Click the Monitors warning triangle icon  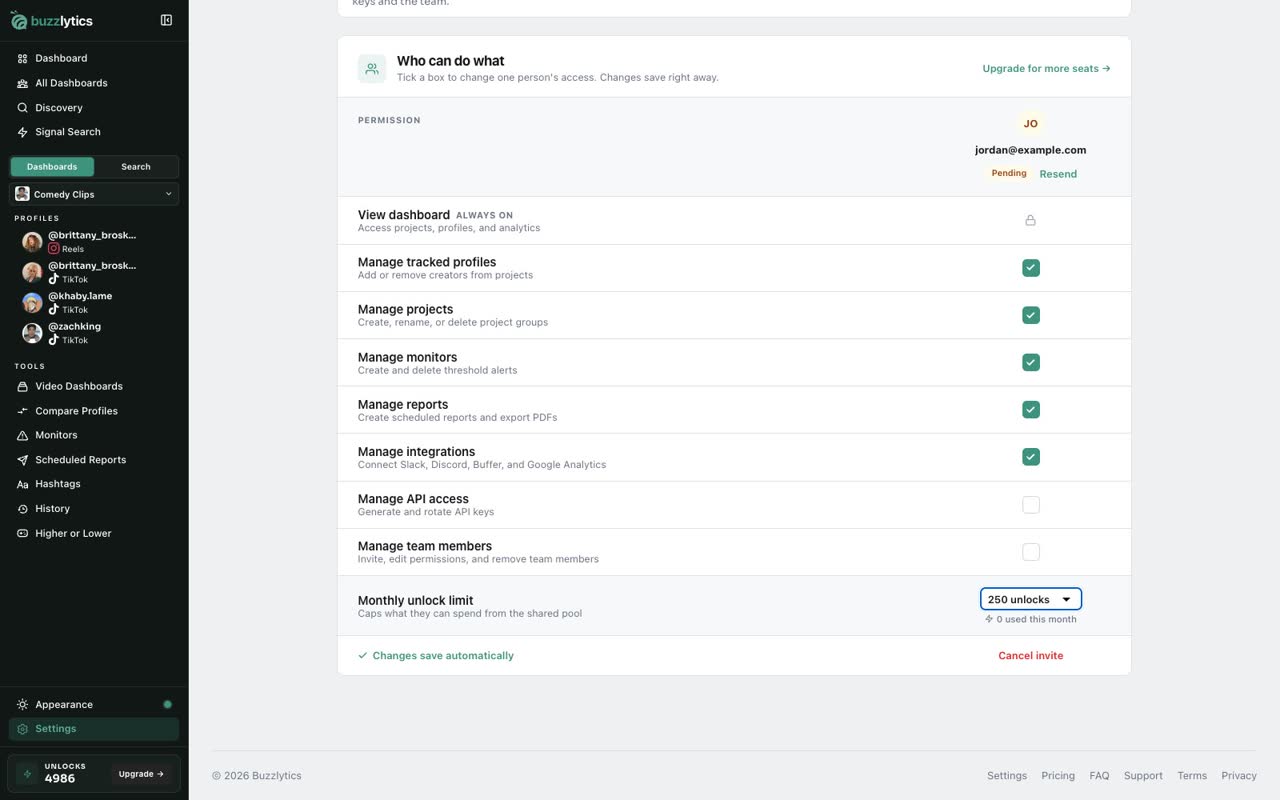(22, 435)
